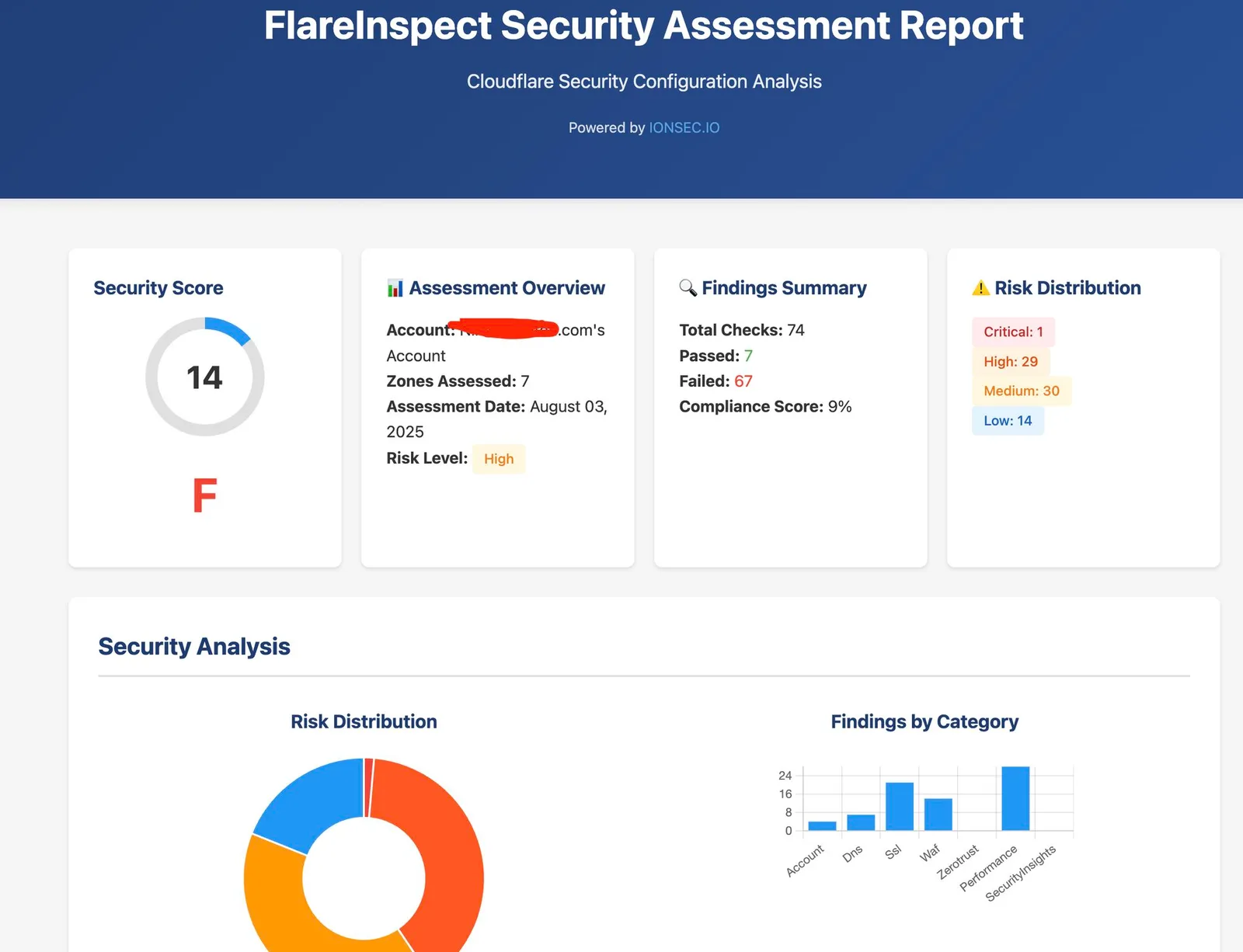Click the Security Analysis section heading
This screenshot has width=1243, height=952.
pos(194,646)
